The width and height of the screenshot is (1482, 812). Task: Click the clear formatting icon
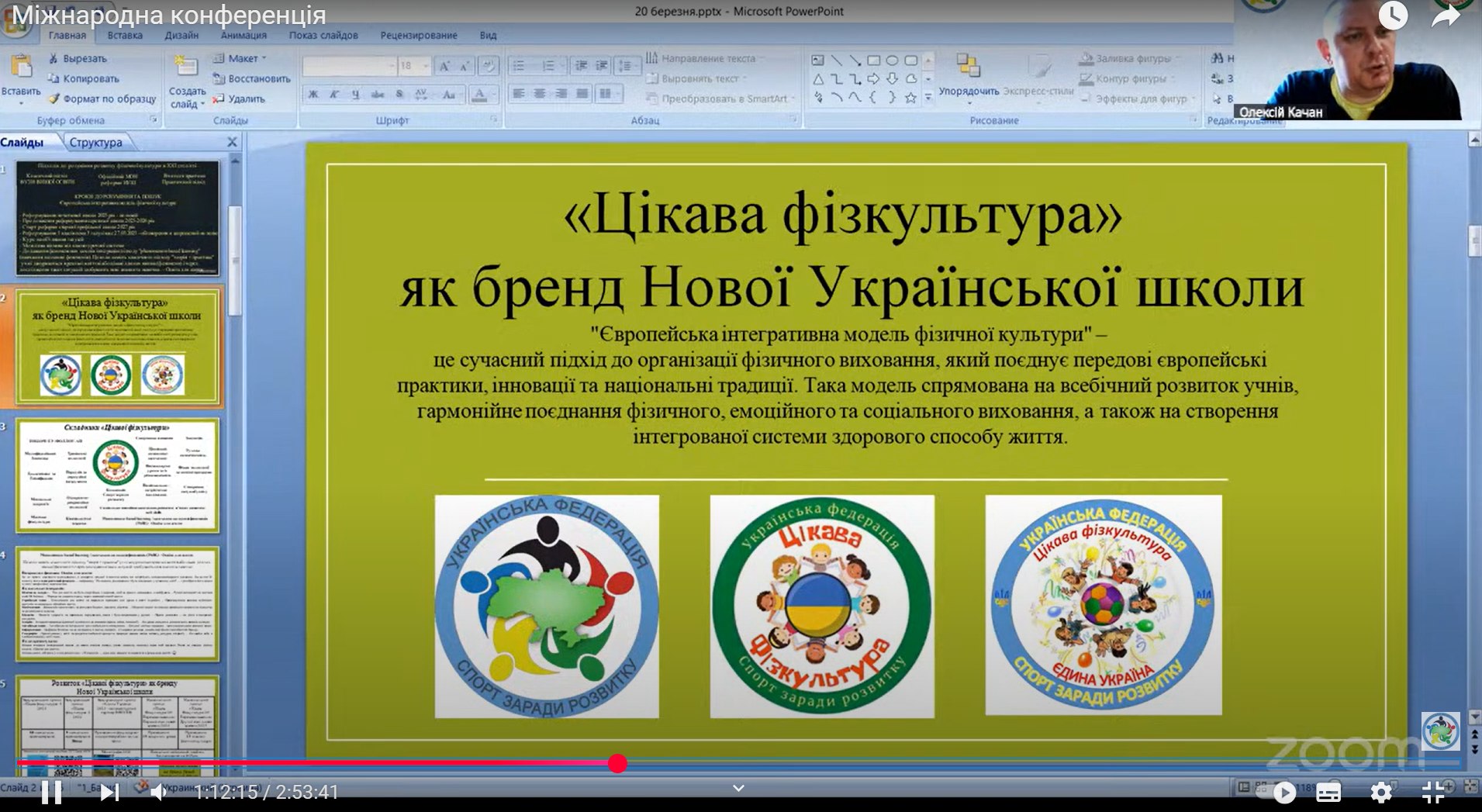[x=489, y=67]
